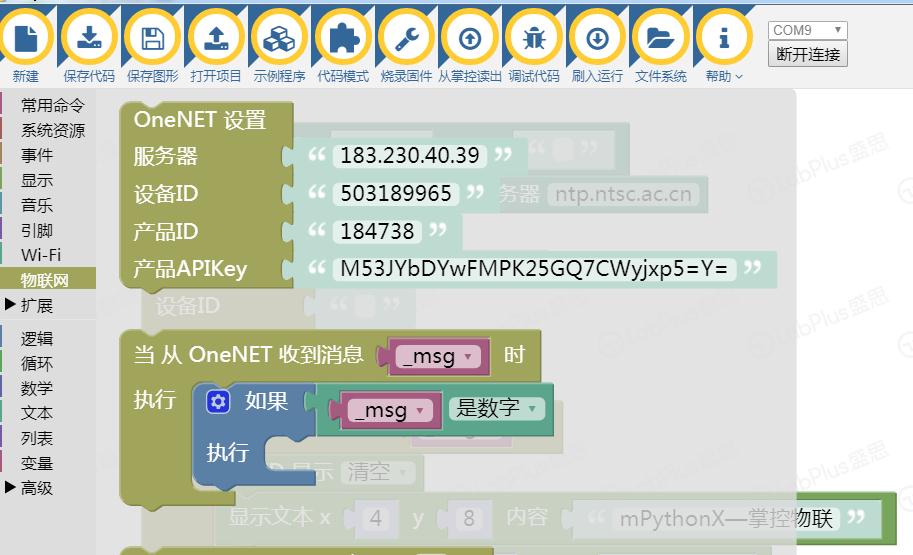Read from board via 从掌控读出 icon
Image resolution: width=913 pixels, height=555 pixels.
pos(470,38)
